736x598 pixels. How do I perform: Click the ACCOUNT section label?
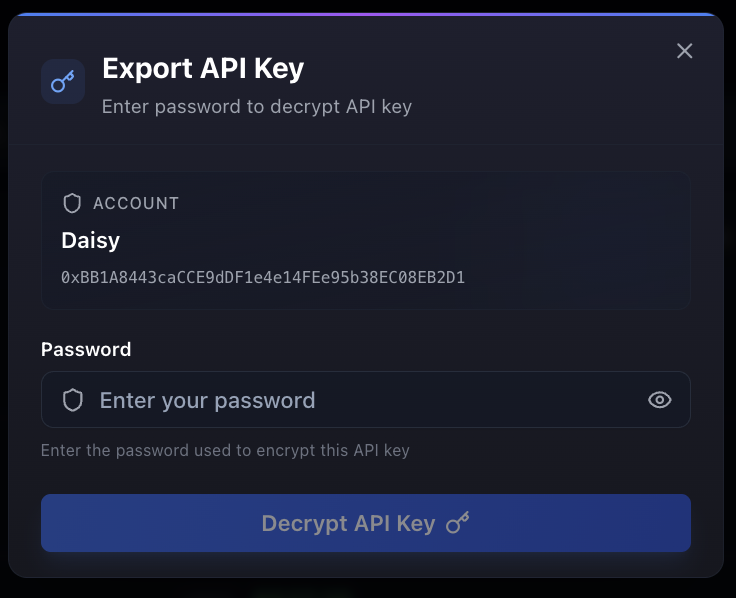click(136, 203)
